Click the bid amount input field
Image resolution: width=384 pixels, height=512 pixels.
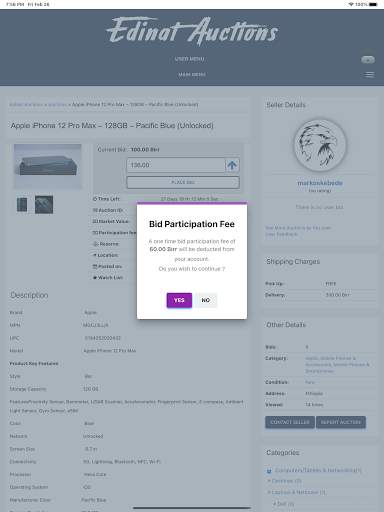click(x=176, y=165)
